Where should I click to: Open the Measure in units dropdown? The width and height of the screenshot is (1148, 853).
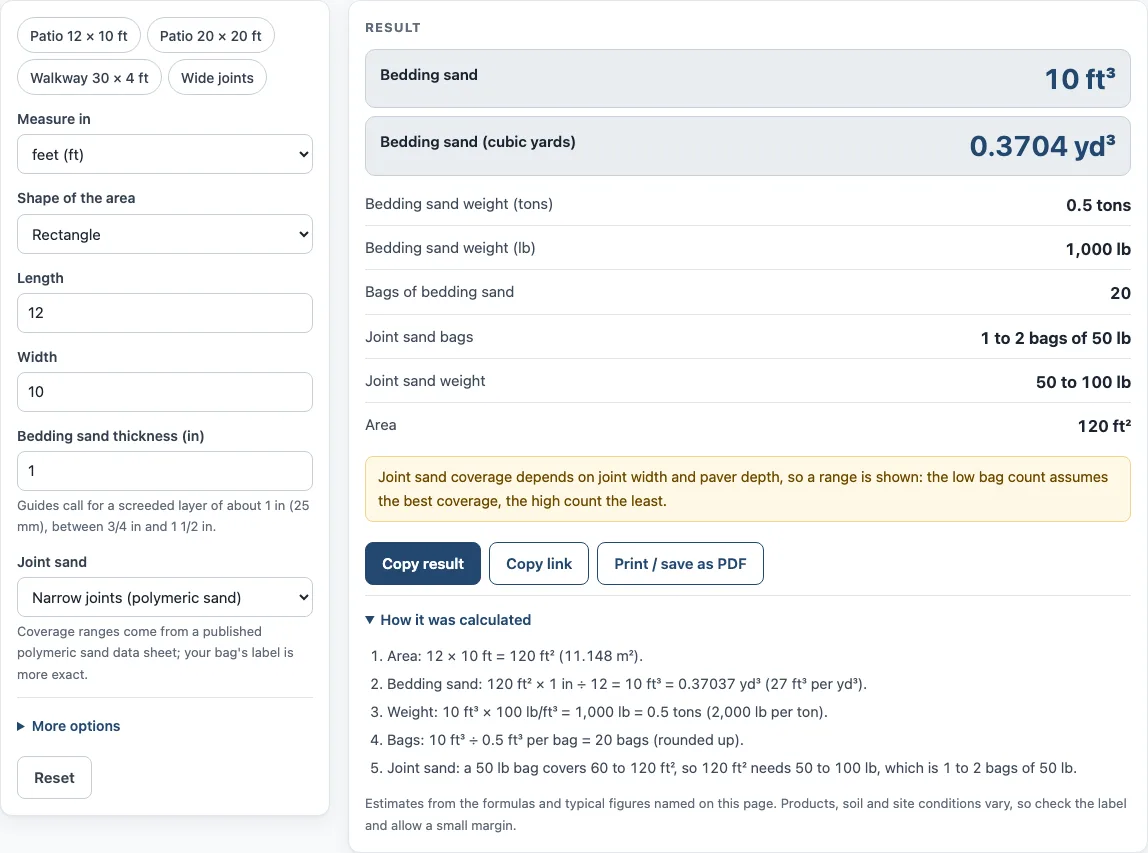click(165, 154)
